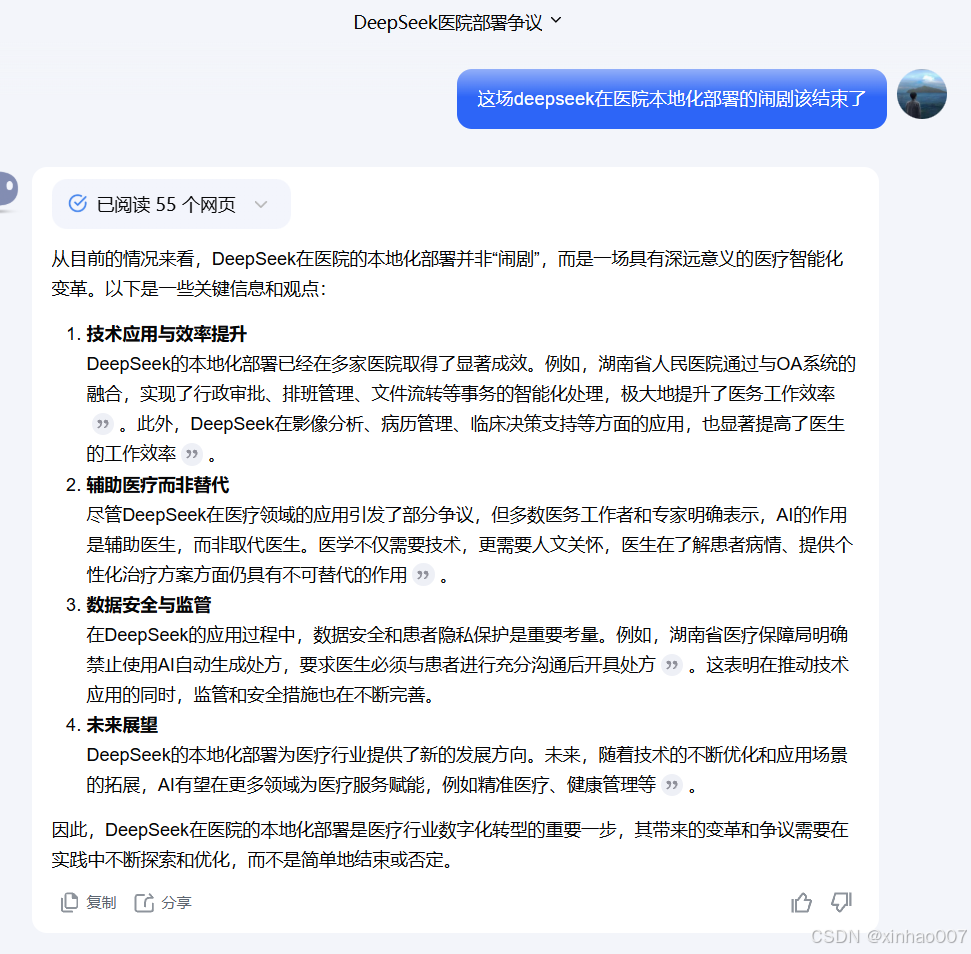Click the share icon next to 分享

[144, 903]
